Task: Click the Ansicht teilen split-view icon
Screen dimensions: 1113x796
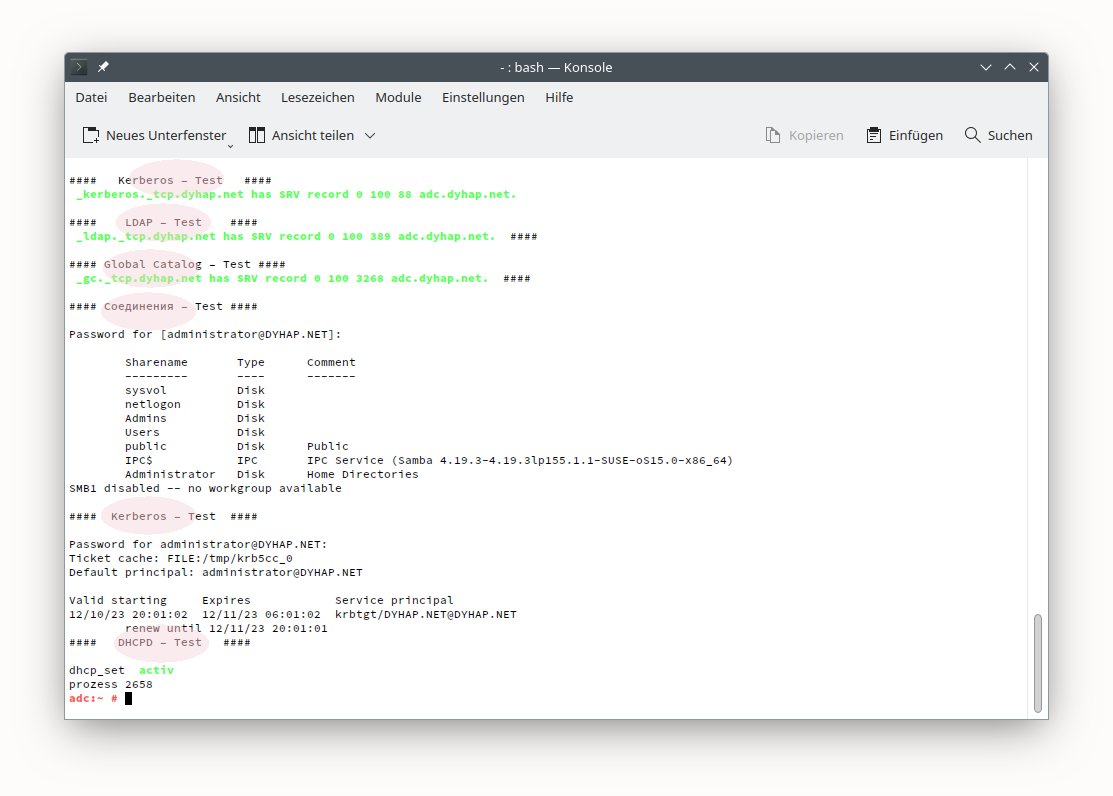Action: coord(257,135)
